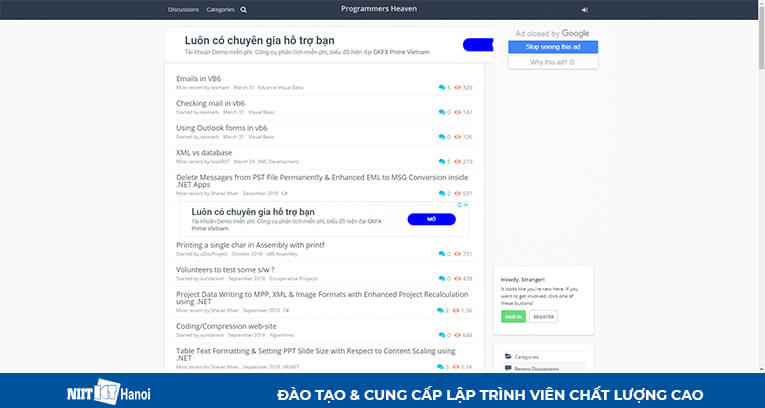Click top banner ad headline Luôn có chuyên gia
The width and height of the screenshot is (765, 408).
pyautogui.click(x=260, y=41)
